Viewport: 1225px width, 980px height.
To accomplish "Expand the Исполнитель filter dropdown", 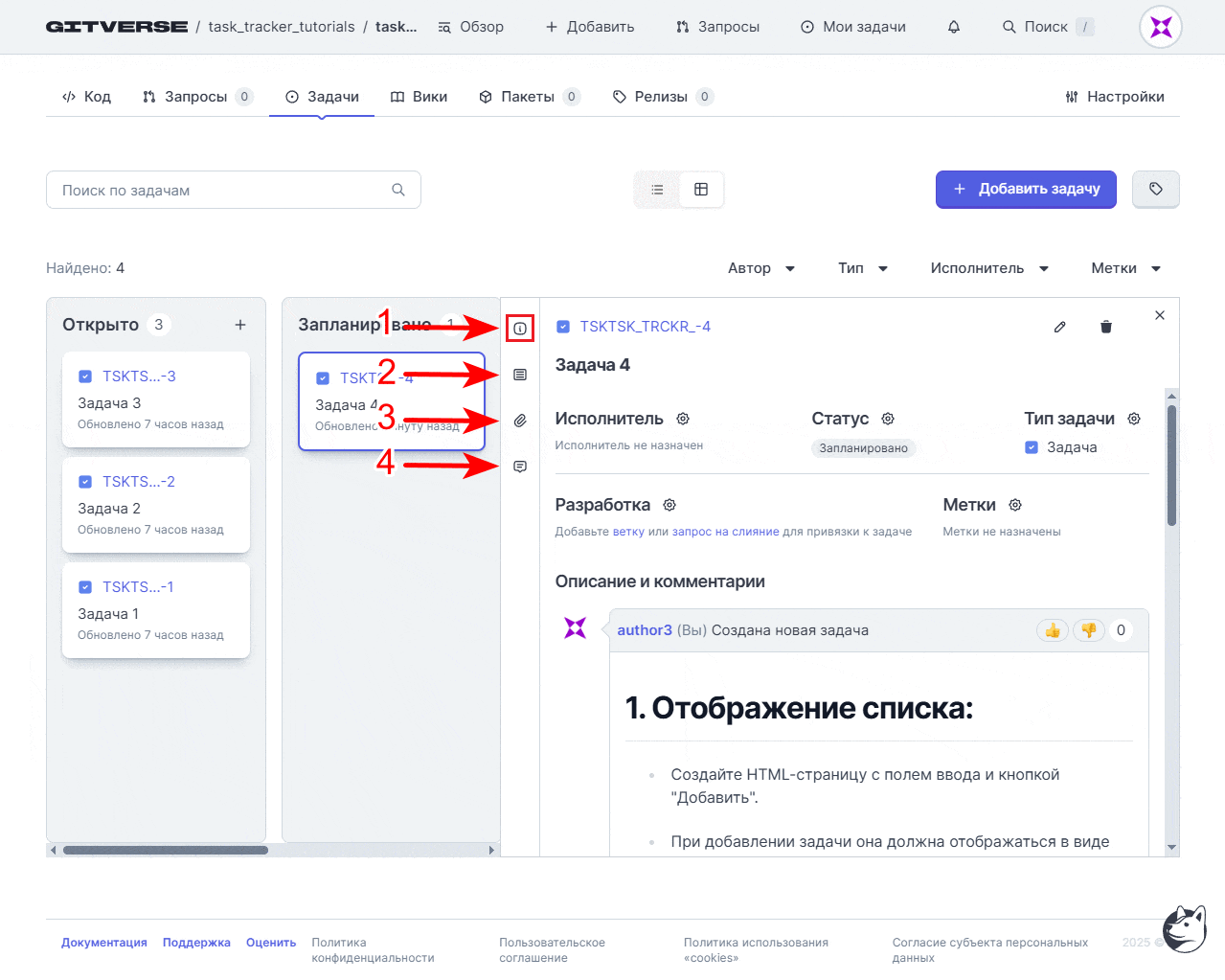I will pos(989,268).
